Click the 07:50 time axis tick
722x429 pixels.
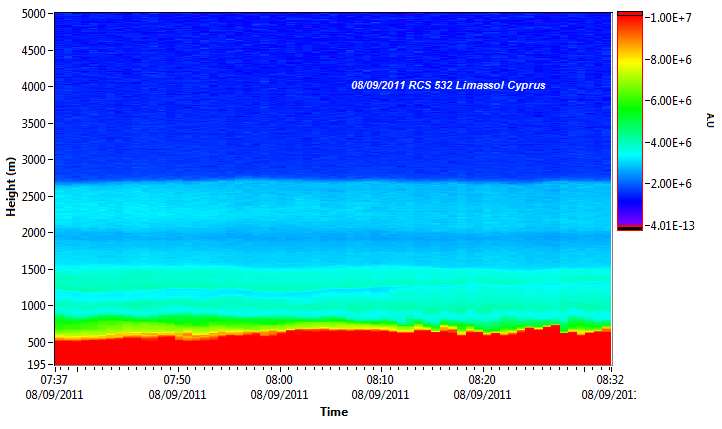(176, 380)
